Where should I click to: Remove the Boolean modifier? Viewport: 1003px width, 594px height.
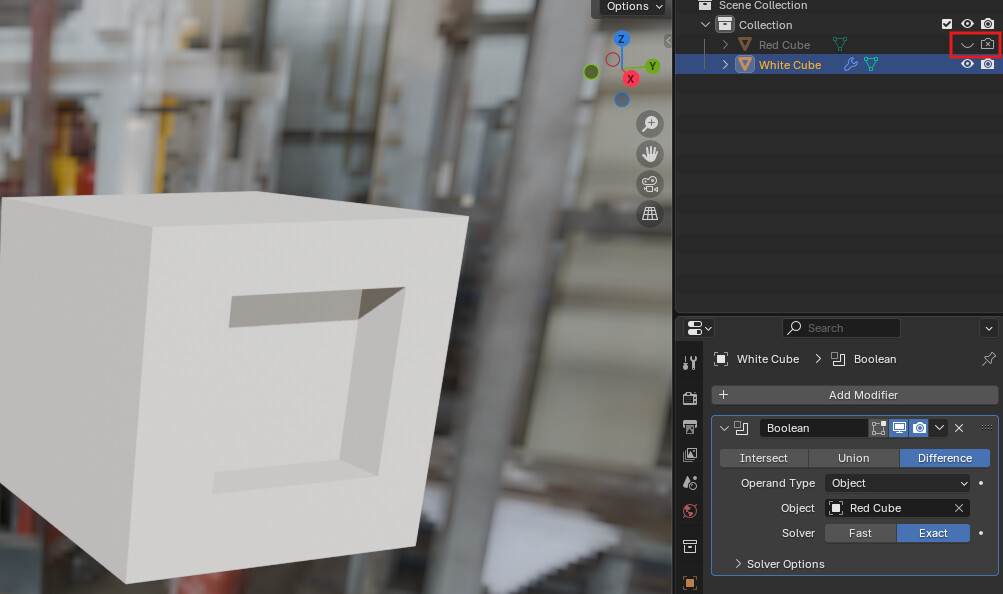959,428
